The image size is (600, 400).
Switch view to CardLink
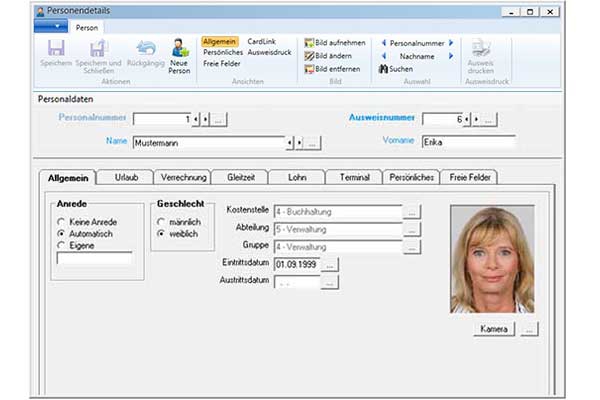click(262, 42)
